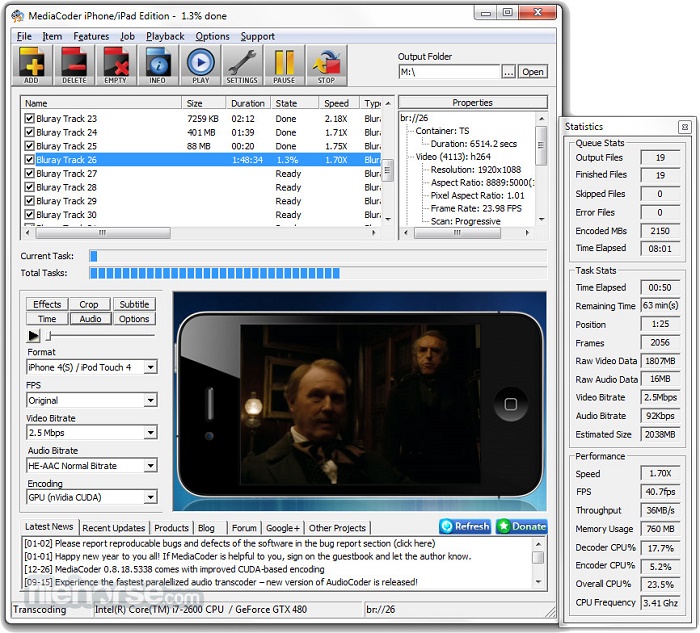Expand the Video Bitrate dropdown
This screenshot has height=633, width=700.
coord(91,433)
